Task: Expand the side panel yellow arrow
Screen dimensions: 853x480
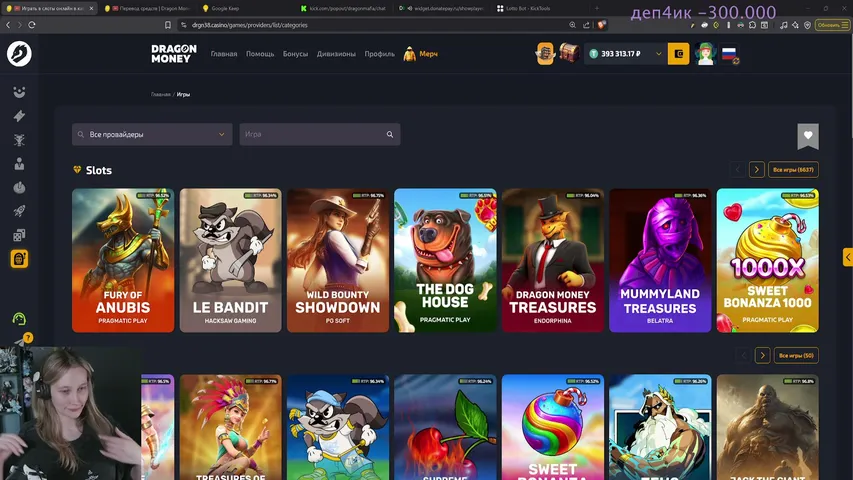Action: [848, 257]
